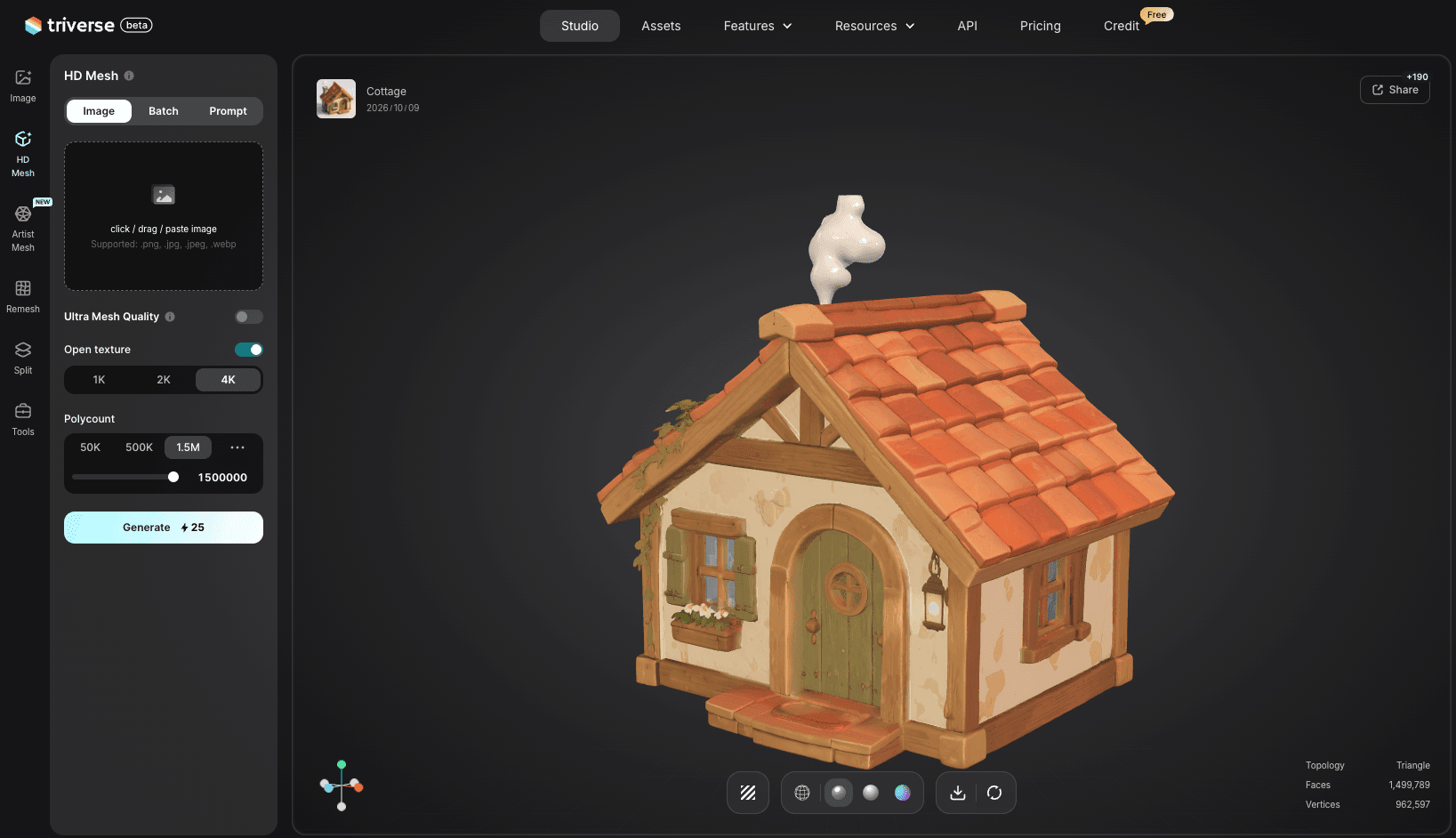The width and height of the screenshot is (1456, 838).
Task: Open the Credit page
Action: (x=1122, y=26)
